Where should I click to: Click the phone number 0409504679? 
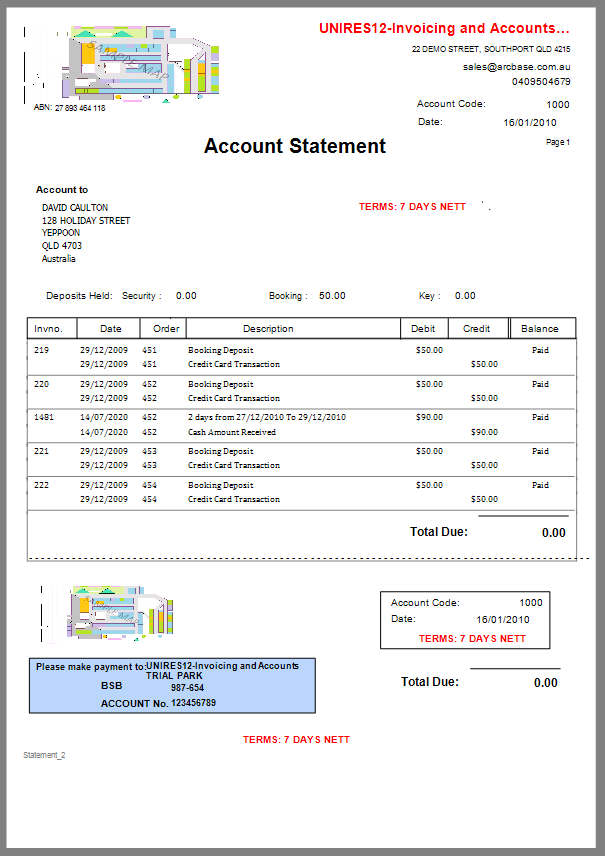541,81
